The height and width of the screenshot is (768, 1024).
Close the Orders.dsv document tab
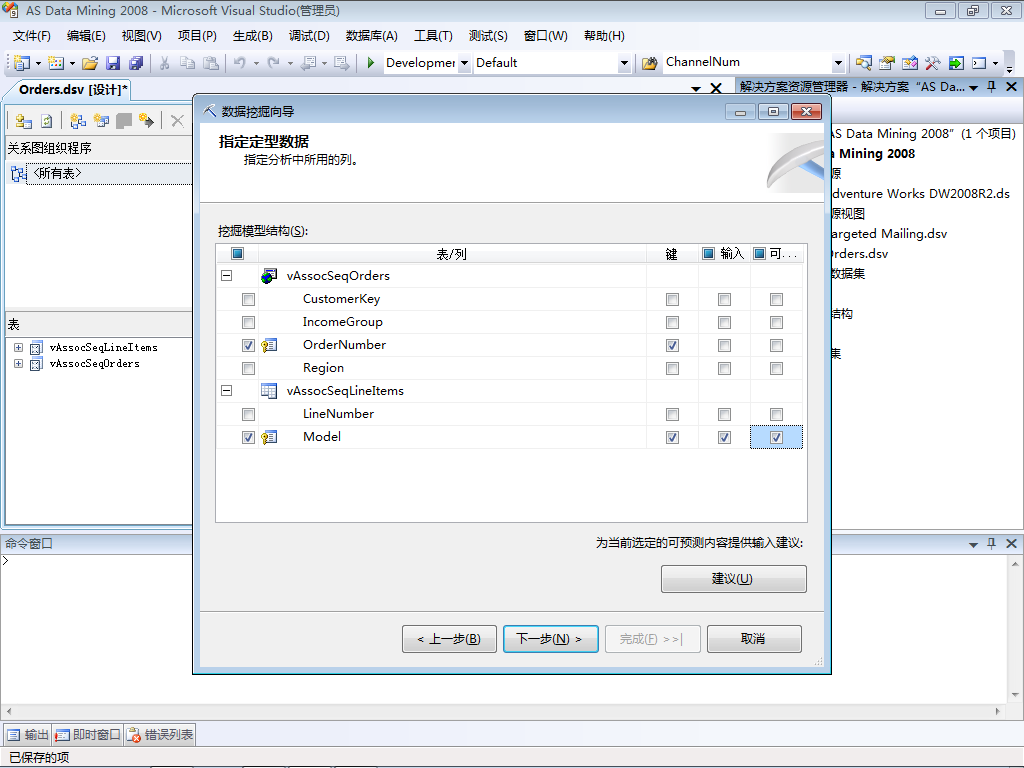[x=716, y=88]
